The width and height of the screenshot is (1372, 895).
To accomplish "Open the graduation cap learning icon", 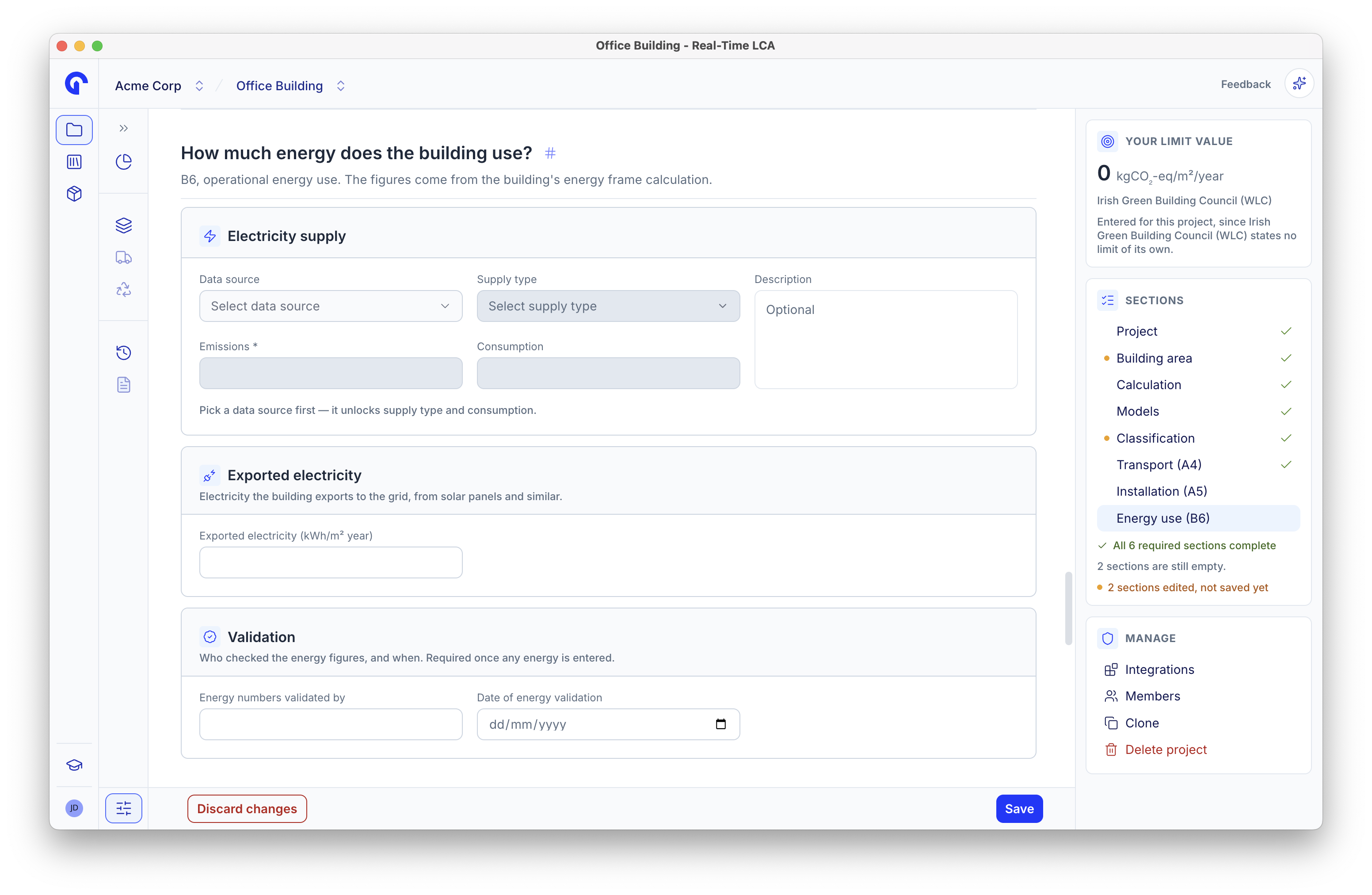I will click(74, 765).
